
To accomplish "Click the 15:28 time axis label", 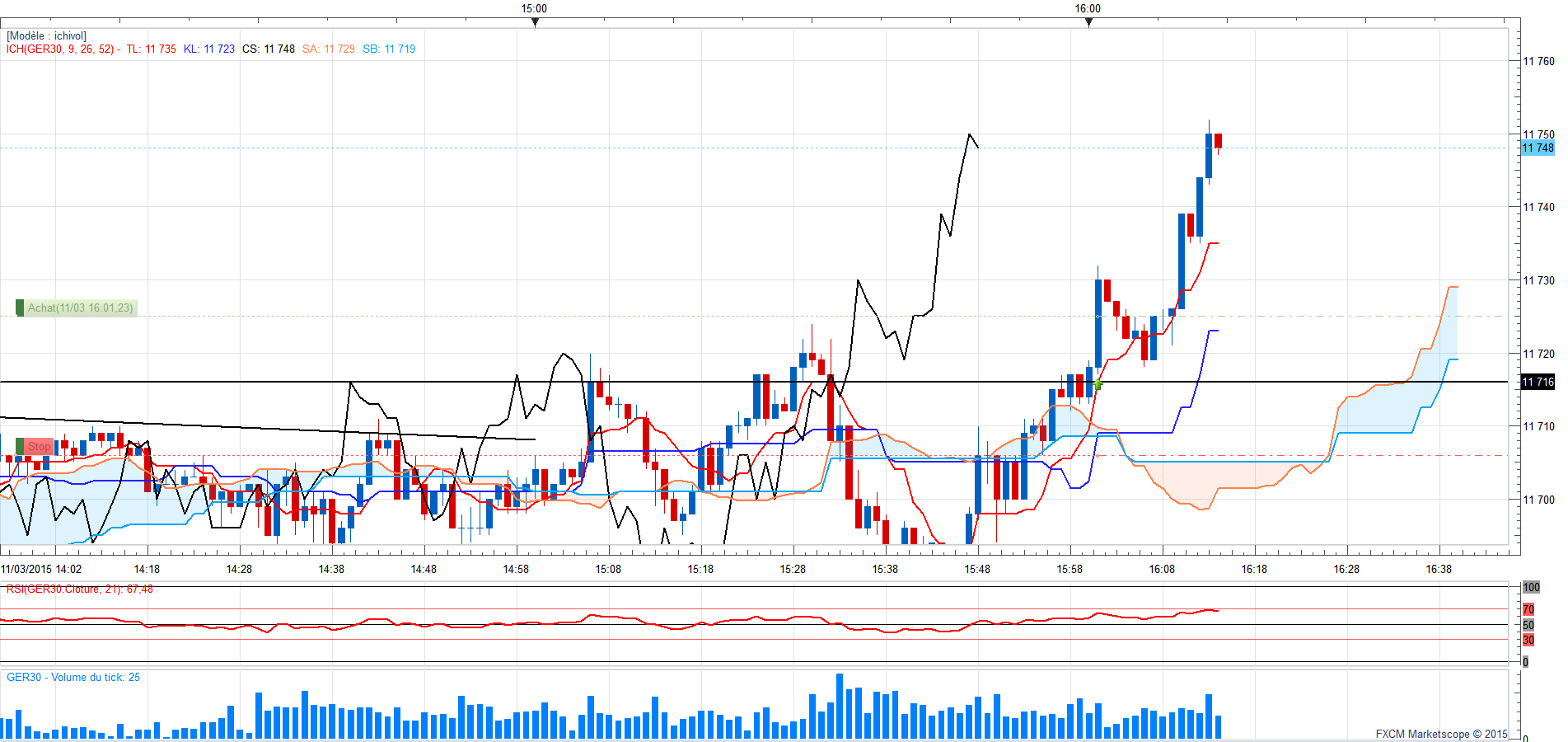I will 793,569.
